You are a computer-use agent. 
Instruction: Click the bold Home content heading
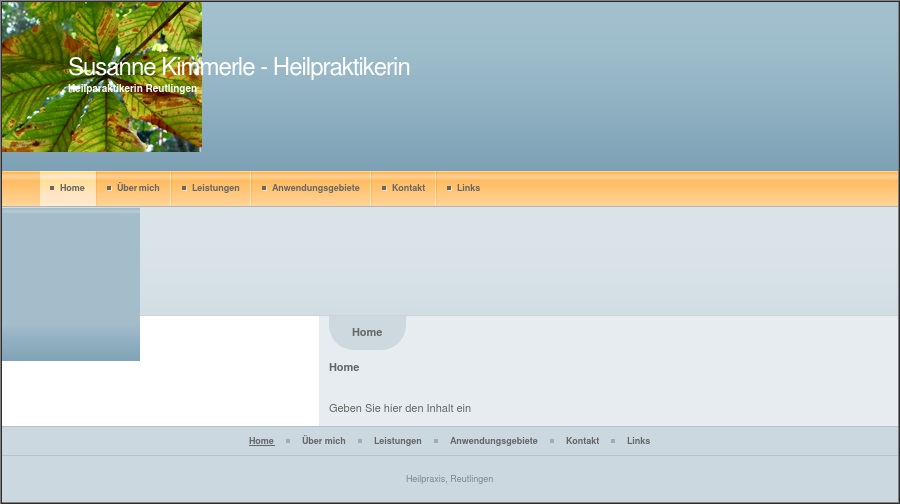point(344,367)
